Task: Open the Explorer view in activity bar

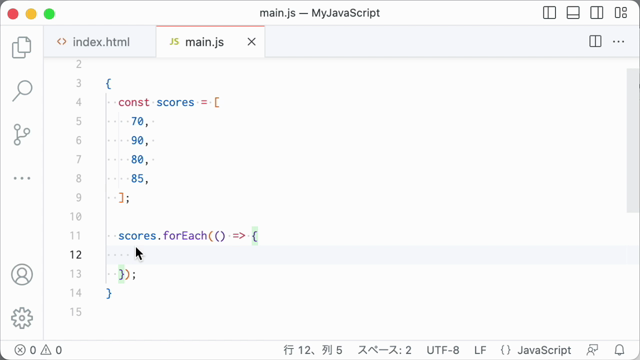Action: (22, 47)
